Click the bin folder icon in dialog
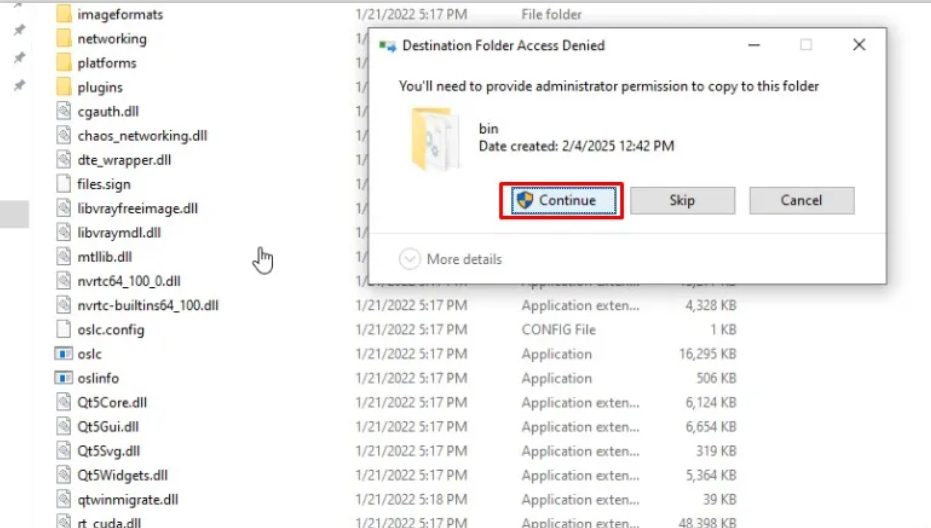Screen dimensions: 931x528 (x=436, y=138)
